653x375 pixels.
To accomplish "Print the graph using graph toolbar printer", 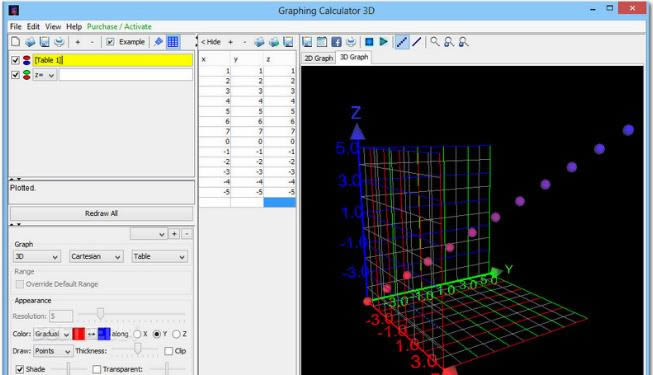I will click(351, 42).
